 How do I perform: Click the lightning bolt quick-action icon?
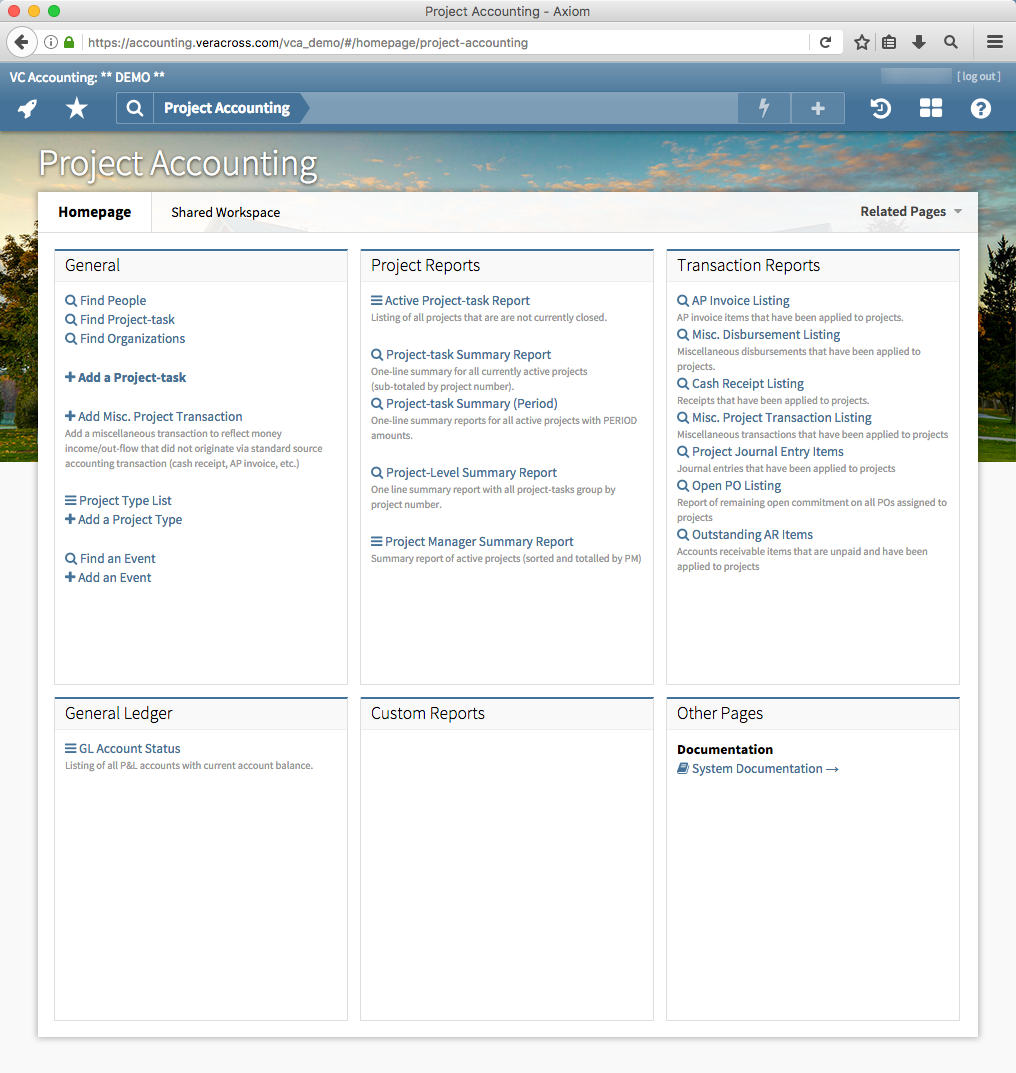[x=763, y=108]
